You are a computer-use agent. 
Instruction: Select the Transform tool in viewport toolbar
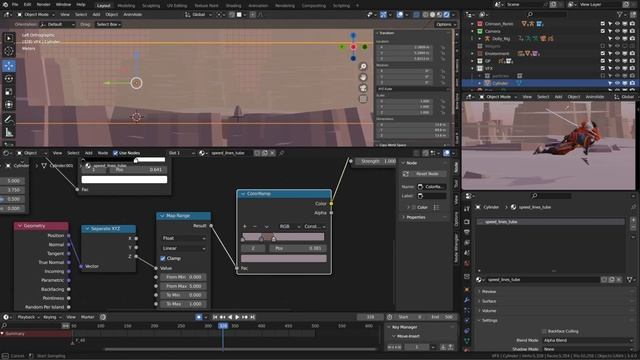click(x=9, y=104)
